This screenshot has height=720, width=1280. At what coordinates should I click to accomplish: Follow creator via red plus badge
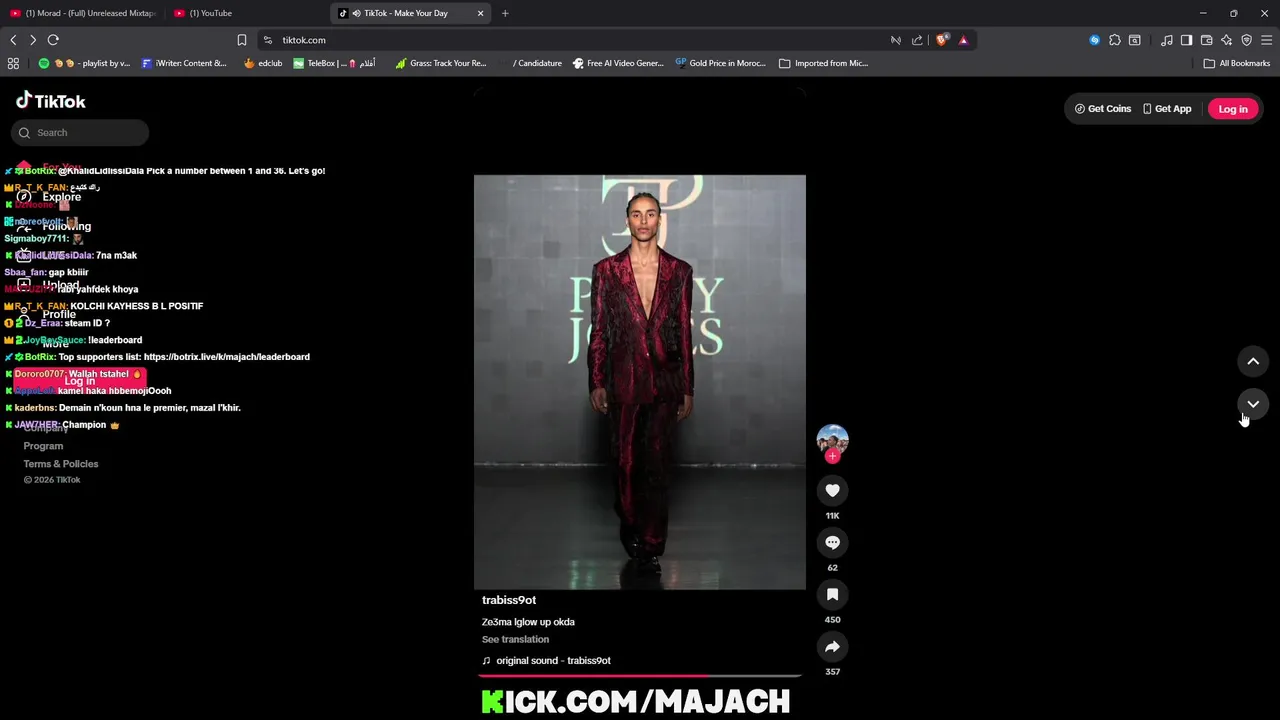click(x=832, y=456)
